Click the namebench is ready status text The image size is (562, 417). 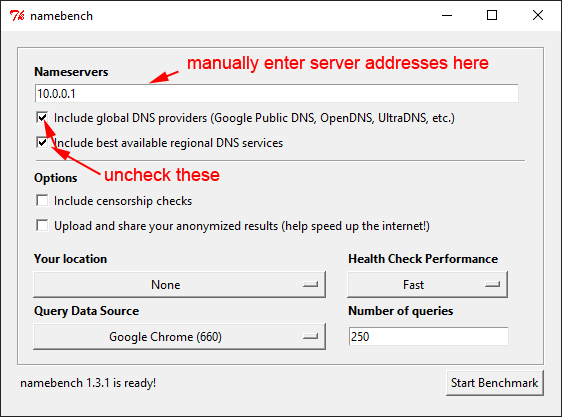88,383
